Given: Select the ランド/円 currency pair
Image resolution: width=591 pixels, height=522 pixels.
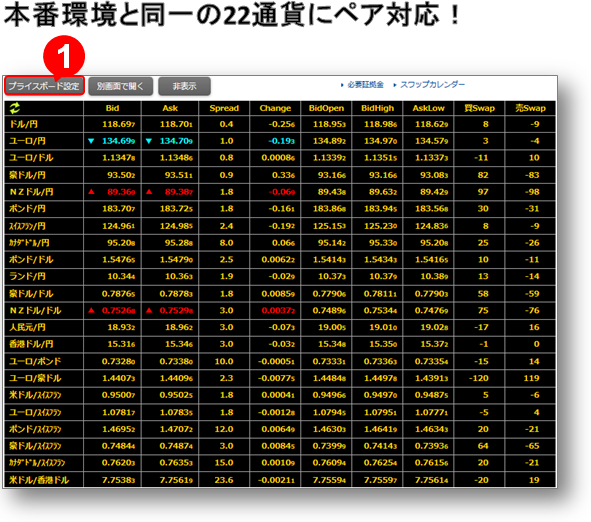Looking at the screenshot, I should click(27, 276).
